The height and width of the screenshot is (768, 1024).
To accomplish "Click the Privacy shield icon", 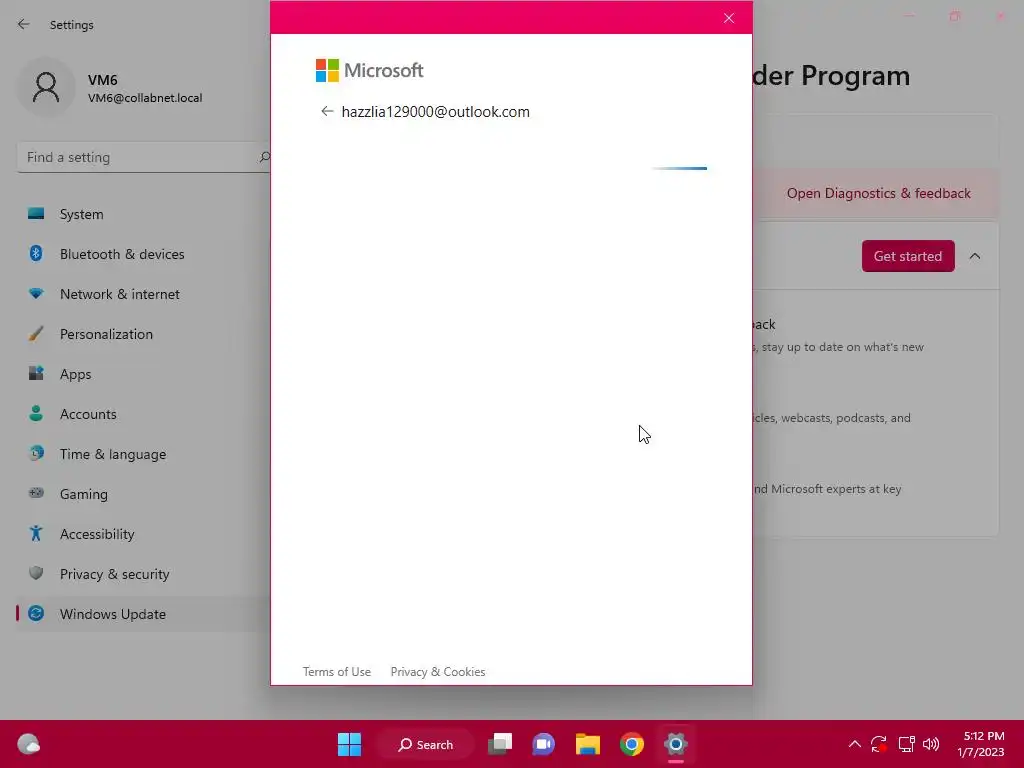I will coord(36,573).
